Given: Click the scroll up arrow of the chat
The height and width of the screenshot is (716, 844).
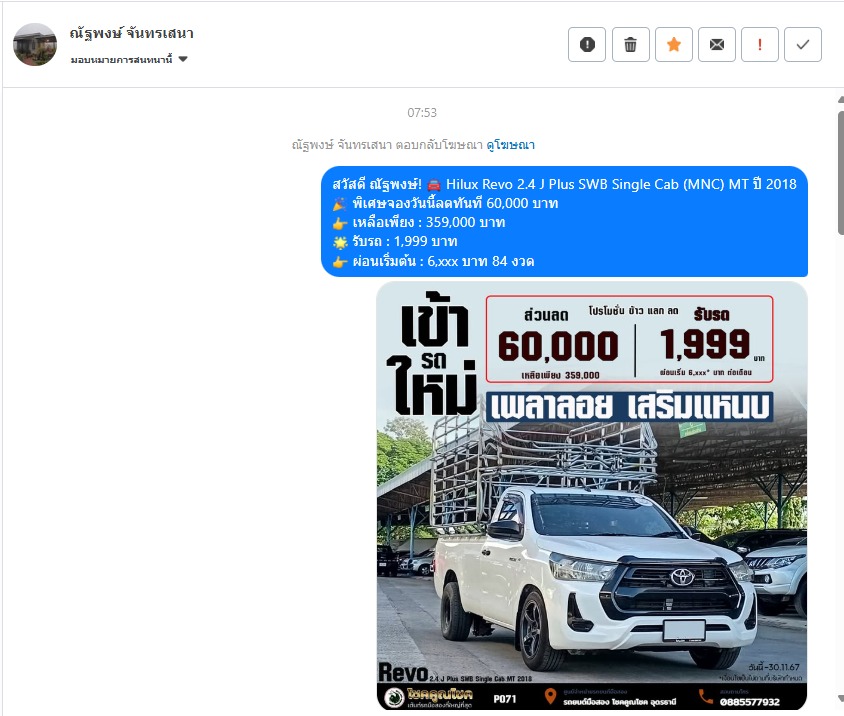Looking at the screenshot, I should [841, 100].
